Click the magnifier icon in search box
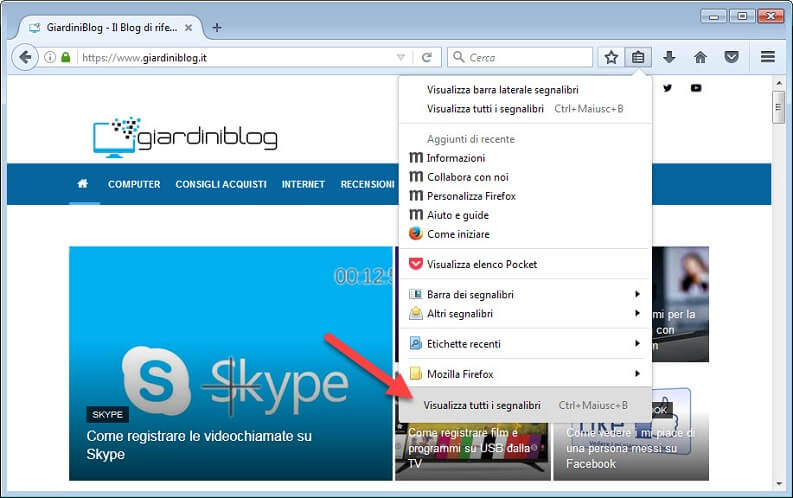The width and height of the screenshot is (793, 498). tap(458, 57)
